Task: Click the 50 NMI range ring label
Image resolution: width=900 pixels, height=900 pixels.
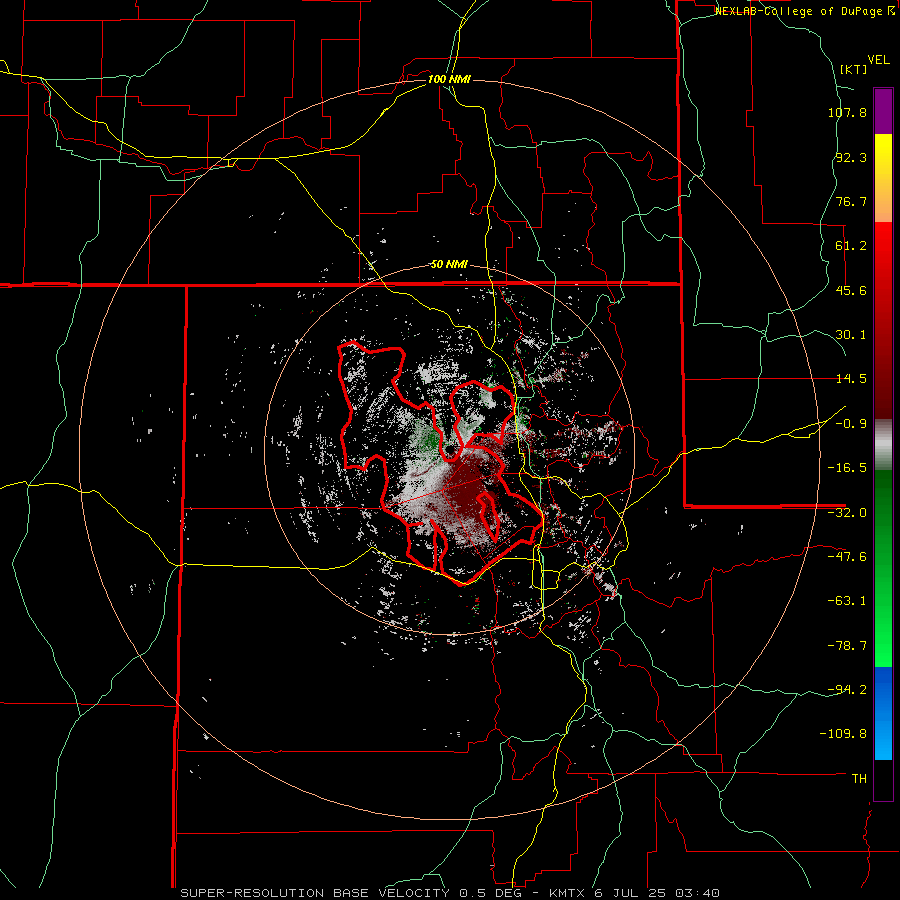Action: pos(449,264)
